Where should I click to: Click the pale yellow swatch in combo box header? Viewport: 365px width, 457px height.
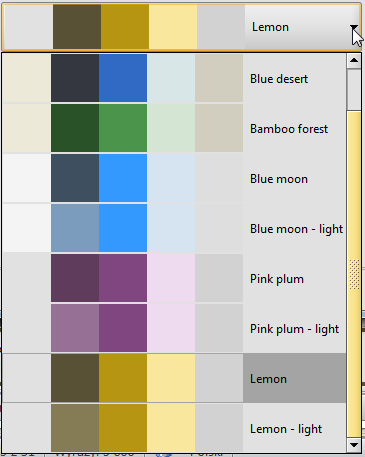[173, 27]
